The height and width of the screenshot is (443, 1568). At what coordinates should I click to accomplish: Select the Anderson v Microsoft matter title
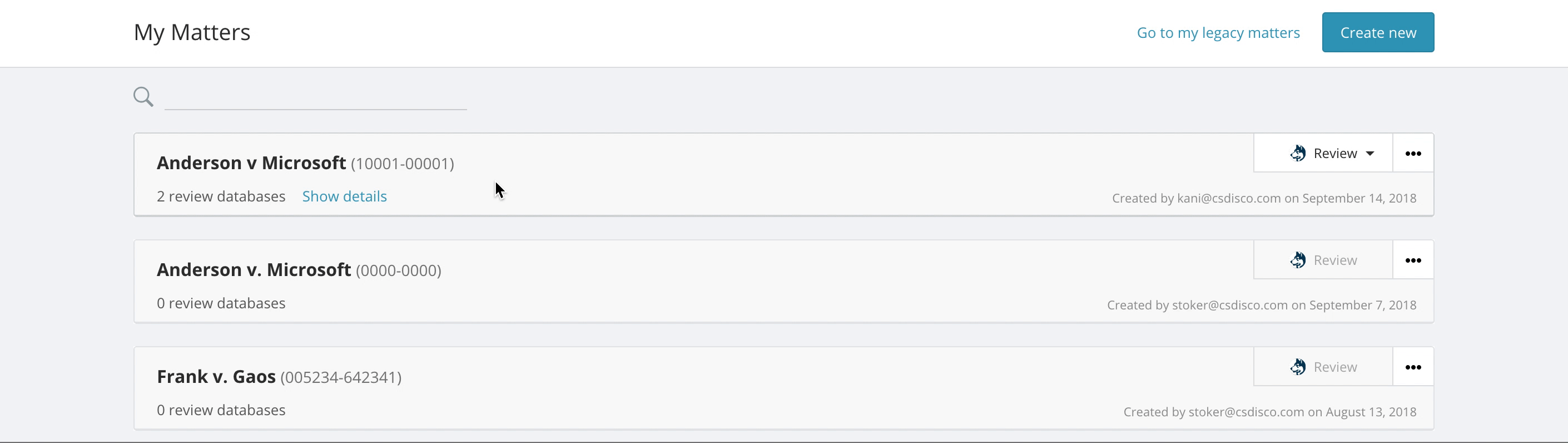click(251, 163)
